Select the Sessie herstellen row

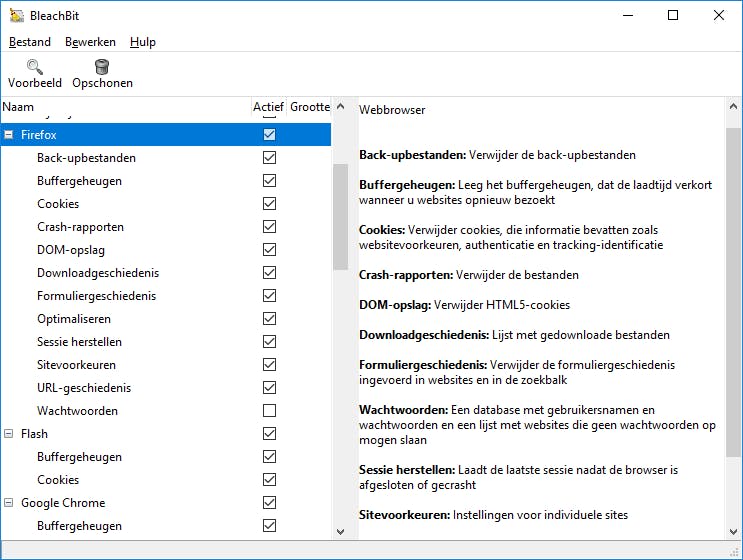click(x=166, y=342)
